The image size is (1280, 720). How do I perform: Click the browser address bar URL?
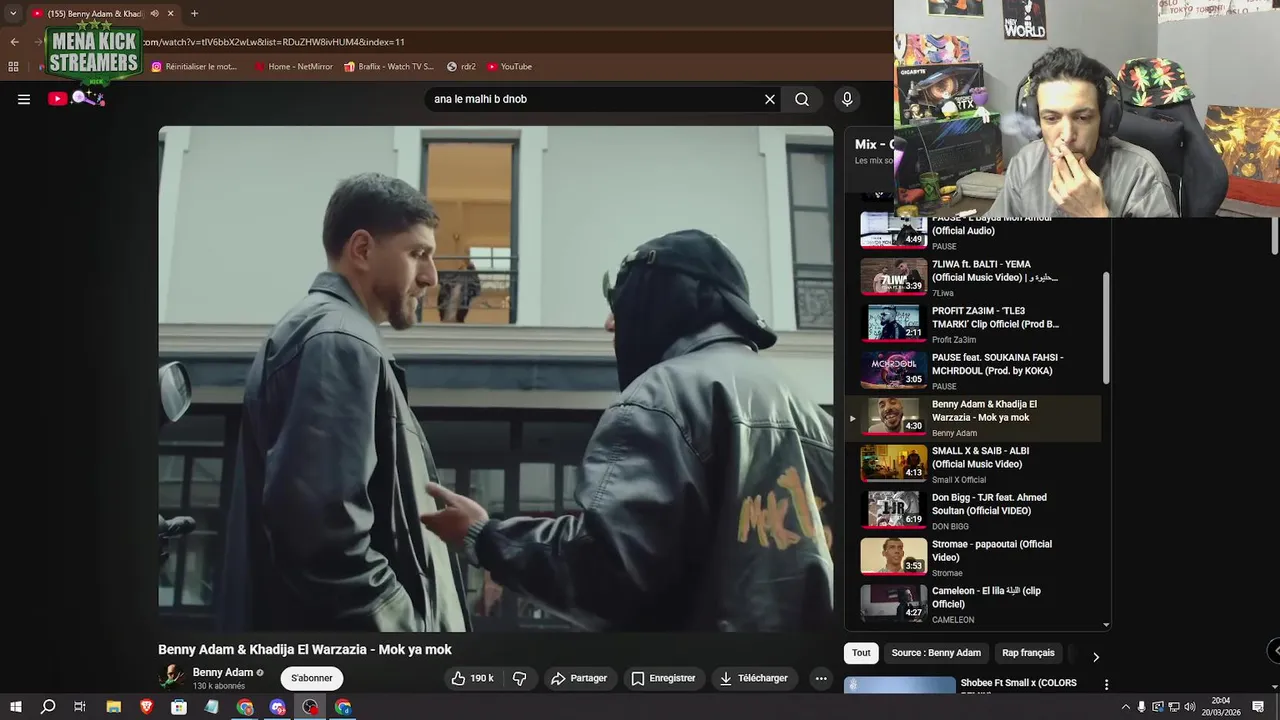point(274,42)
